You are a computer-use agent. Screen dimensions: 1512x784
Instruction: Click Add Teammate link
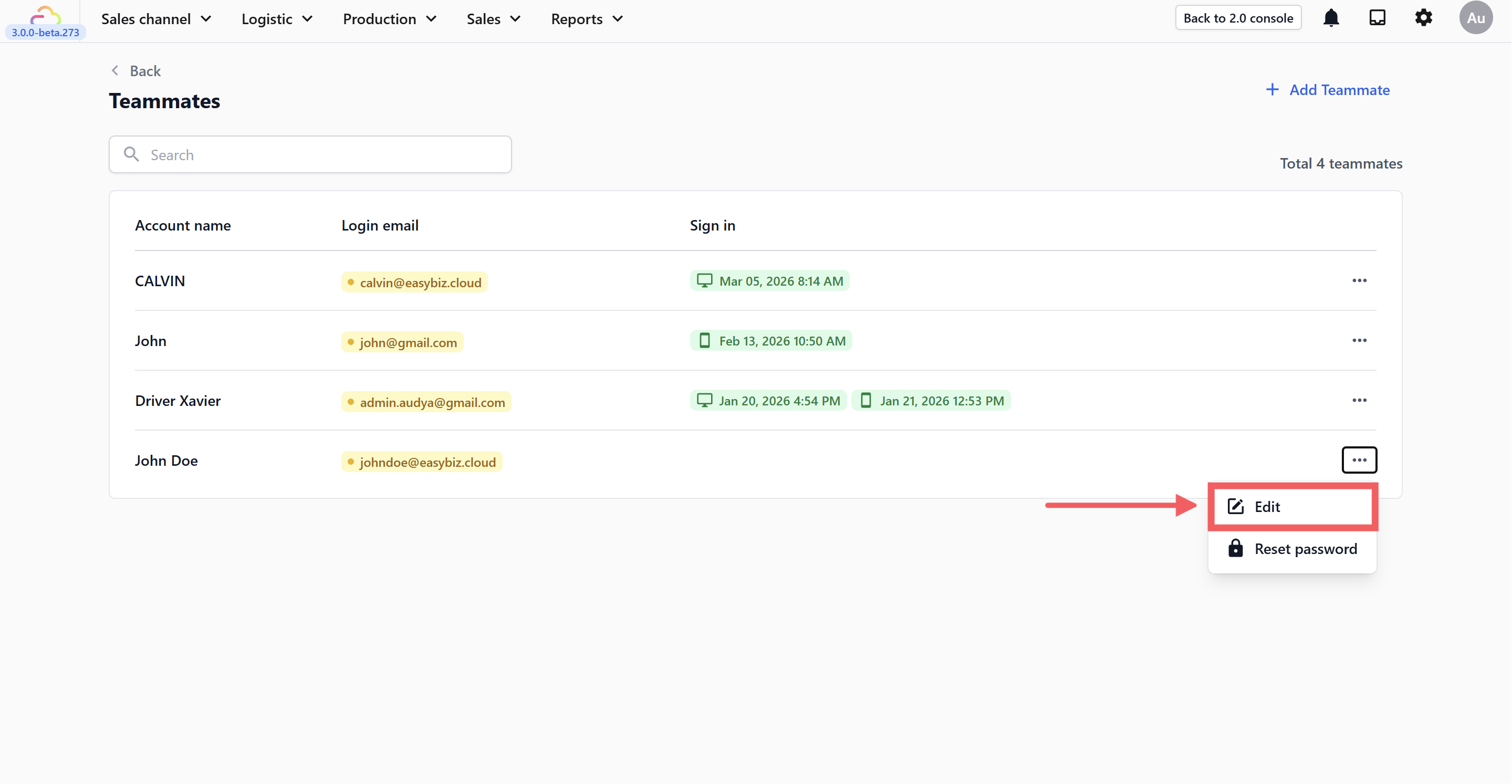pos(1328,90)
